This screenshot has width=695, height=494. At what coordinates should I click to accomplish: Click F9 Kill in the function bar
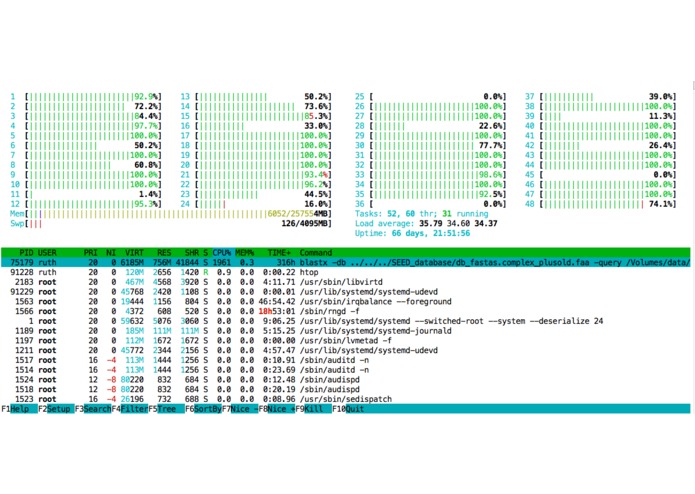tap(313, 409)
